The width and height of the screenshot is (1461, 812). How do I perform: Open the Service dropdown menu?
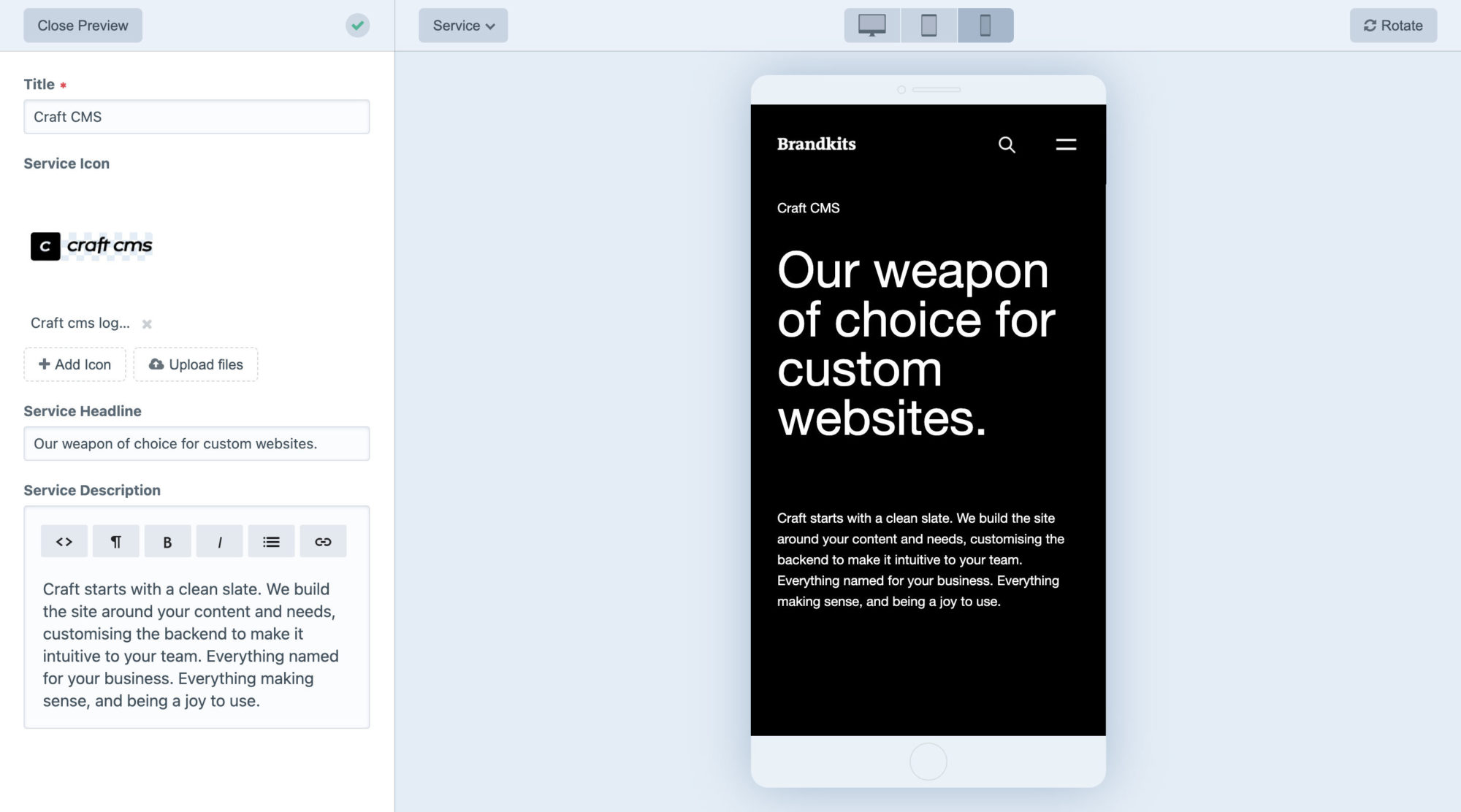point(463,26)
